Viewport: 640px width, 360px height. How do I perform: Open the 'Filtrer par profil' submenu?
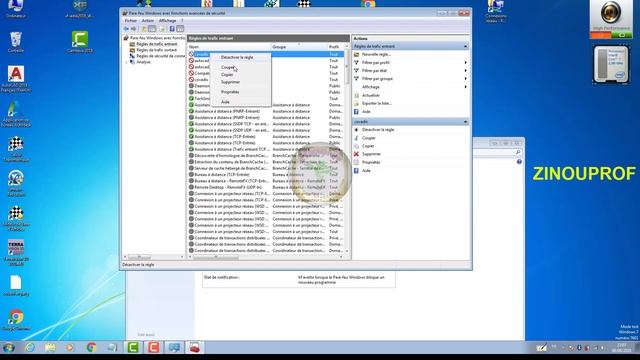376,62
